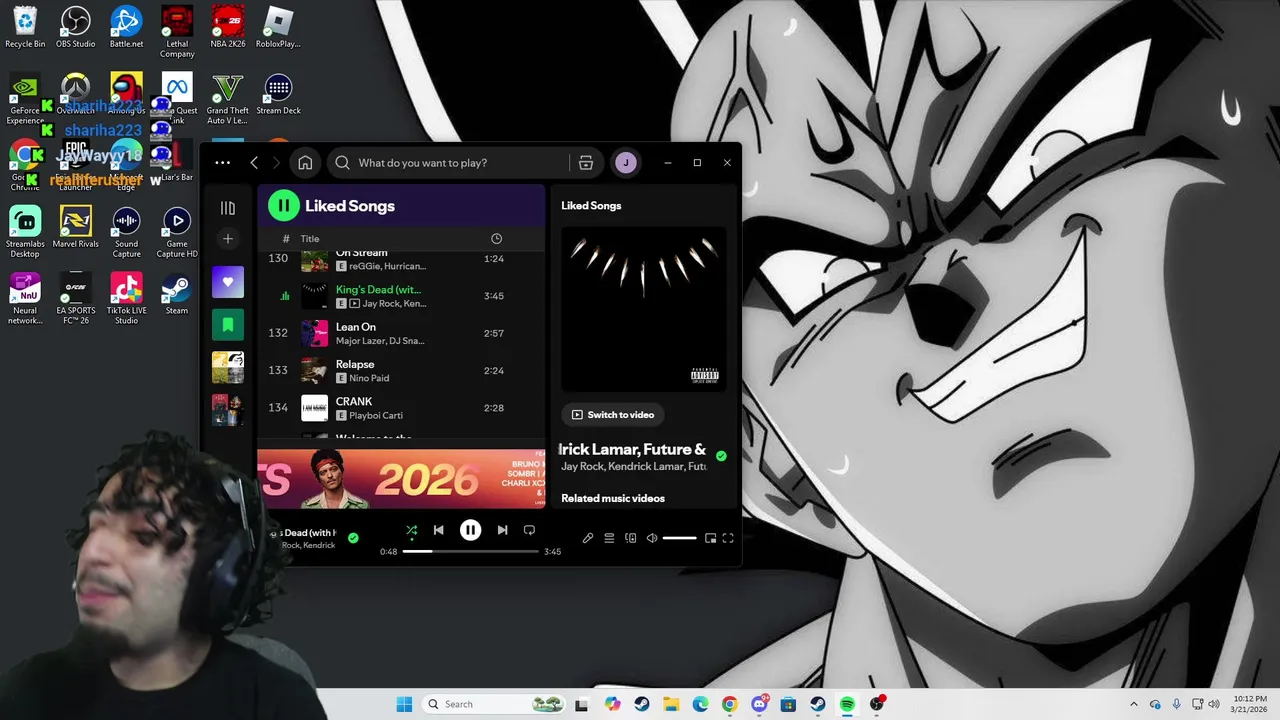The width and height of the screenshot is (1280, 720).
Task: Show hidden system tray icons
Action: click(1133, 704)
